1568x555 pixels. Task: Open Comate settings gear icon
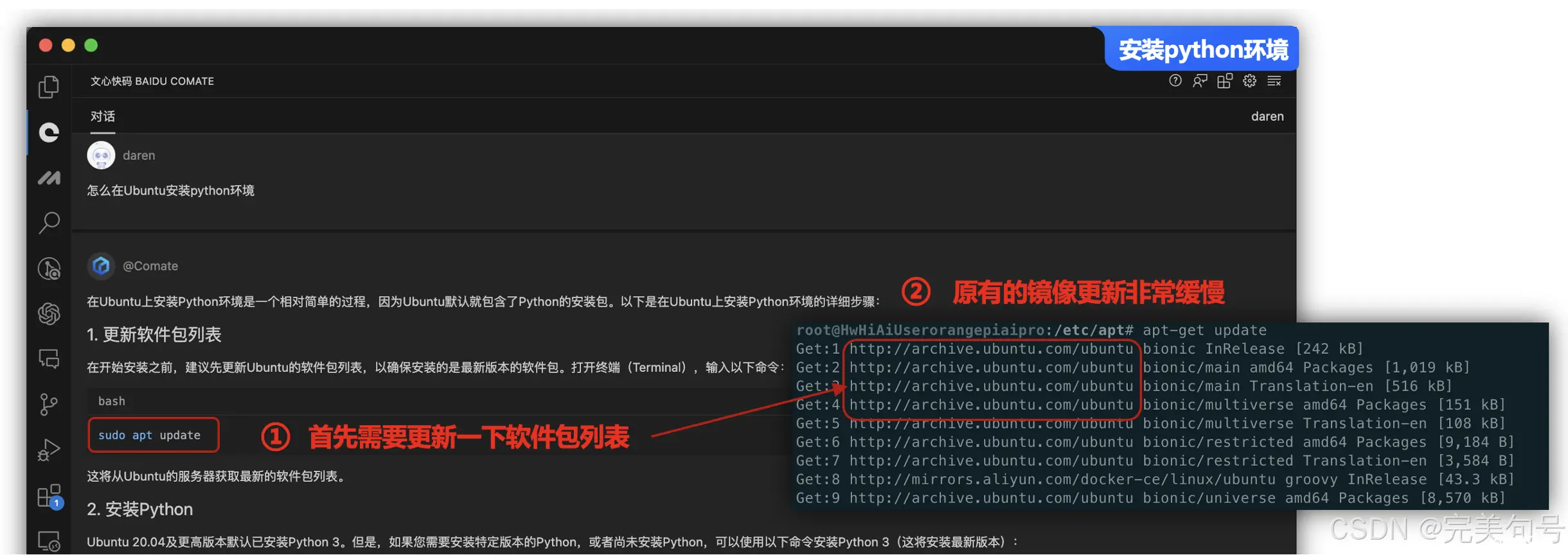1249,81
